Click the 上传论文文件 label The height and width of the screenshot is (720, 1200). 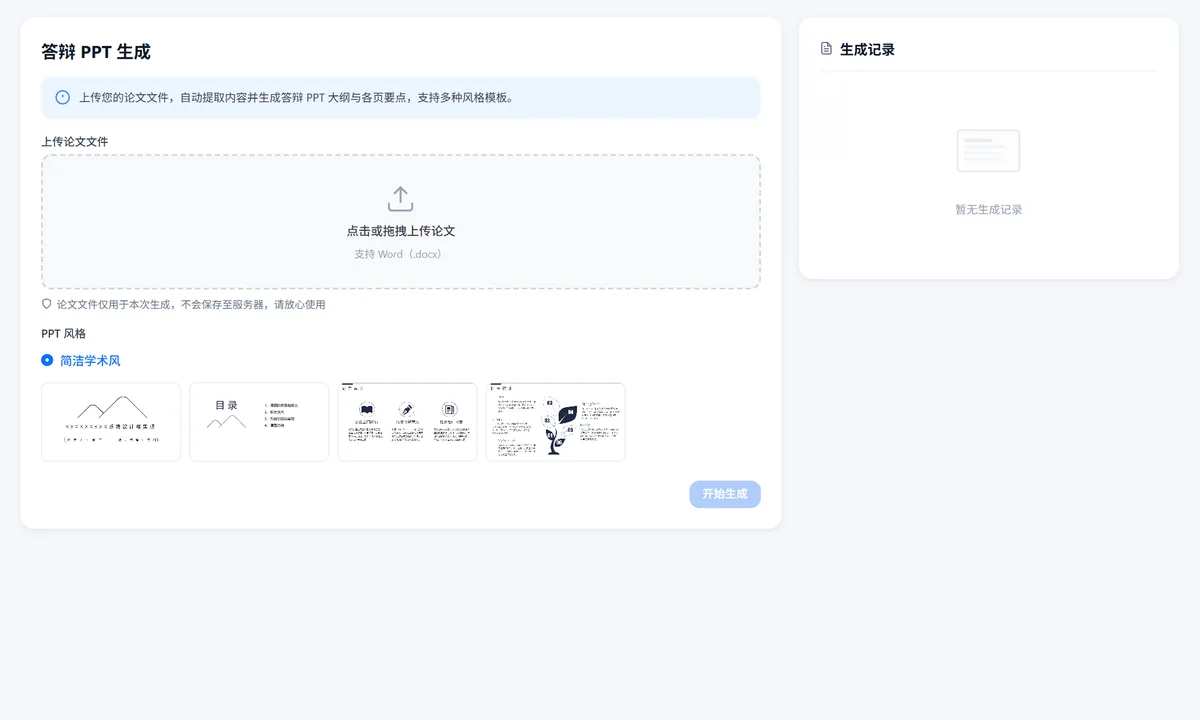(x=75, y=142)
